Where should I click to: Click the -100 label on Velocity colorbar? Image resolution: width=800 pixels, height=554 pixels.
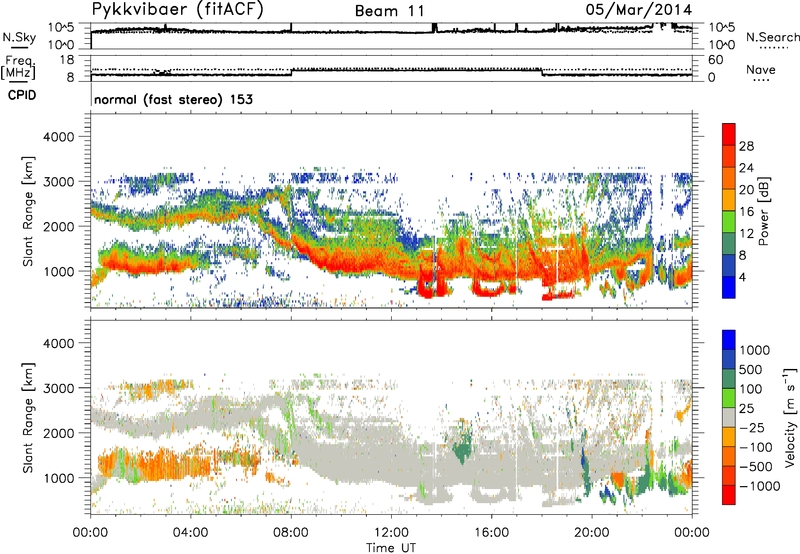[x=756, y=447]
